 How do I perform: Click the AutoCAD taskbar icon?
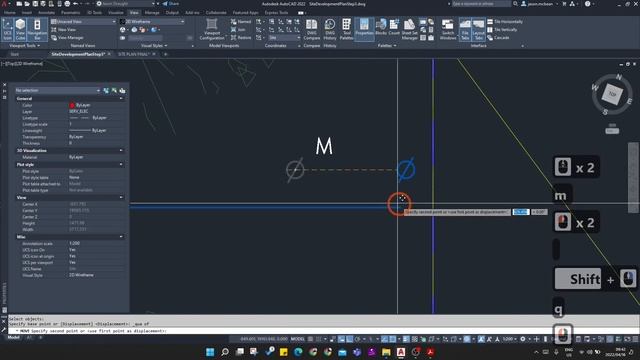(401, 352)
